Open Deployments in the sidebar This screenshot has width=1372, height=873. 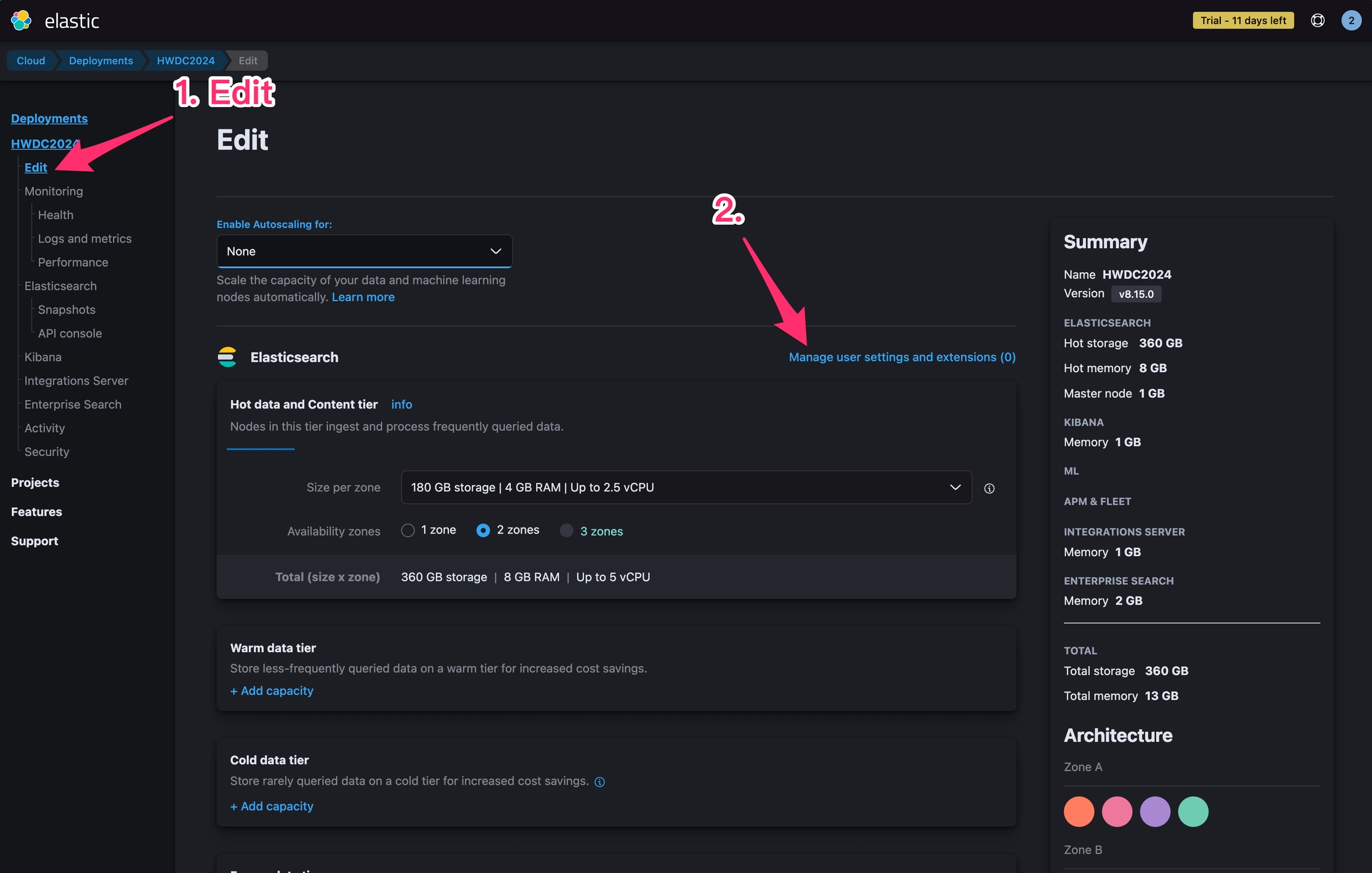pyautogui.click(x=49, y=119)
